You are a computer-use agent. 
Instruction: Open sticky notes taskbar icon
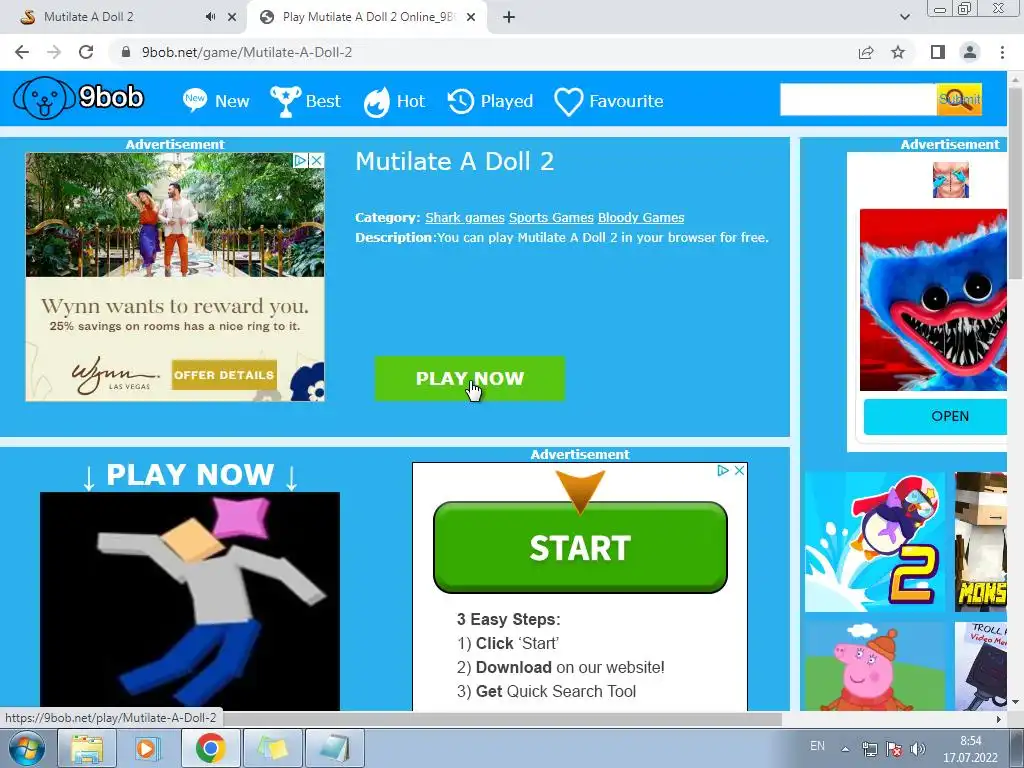pos(272,748)
